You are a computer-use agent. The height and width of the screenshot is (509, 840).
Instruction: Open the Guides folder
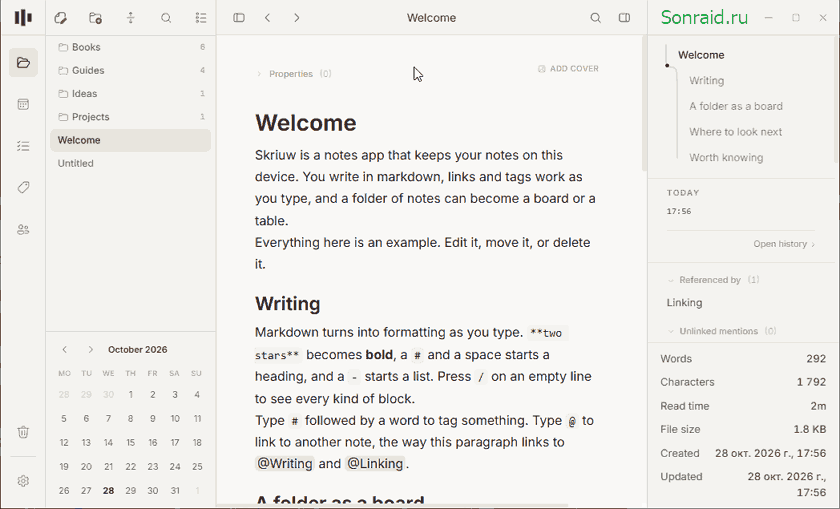(131, 70)
